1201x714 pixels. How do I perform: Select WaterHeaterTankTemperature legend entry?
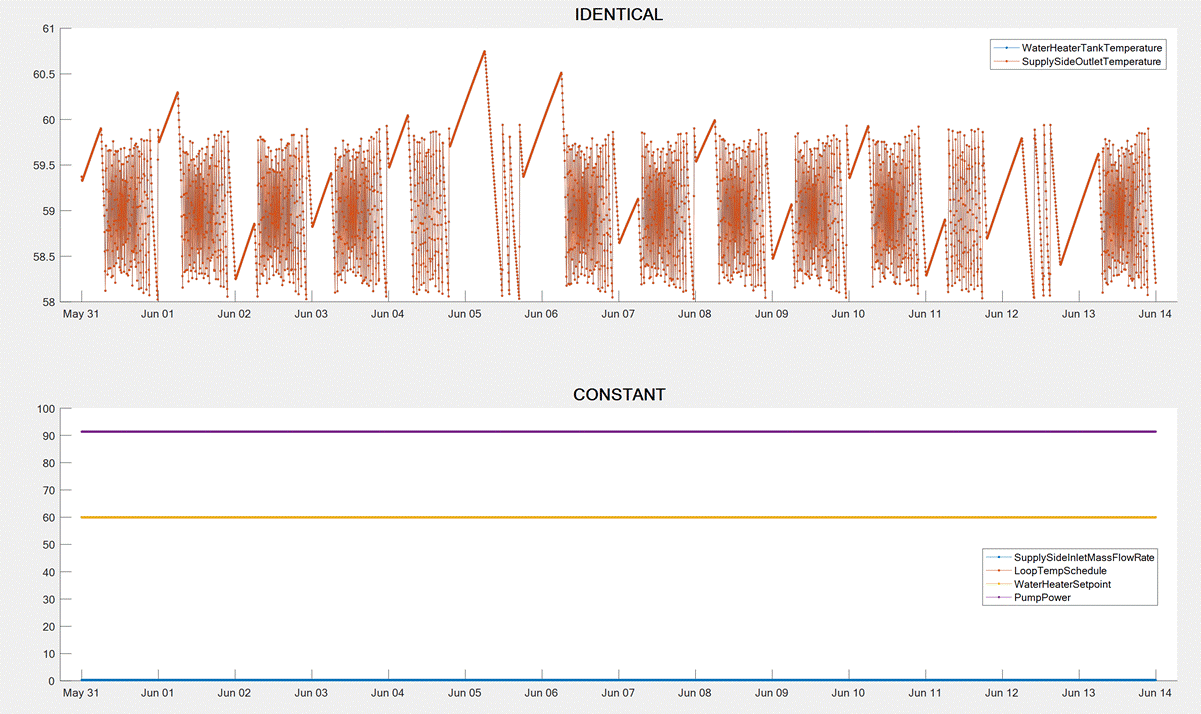[1076, 48]
